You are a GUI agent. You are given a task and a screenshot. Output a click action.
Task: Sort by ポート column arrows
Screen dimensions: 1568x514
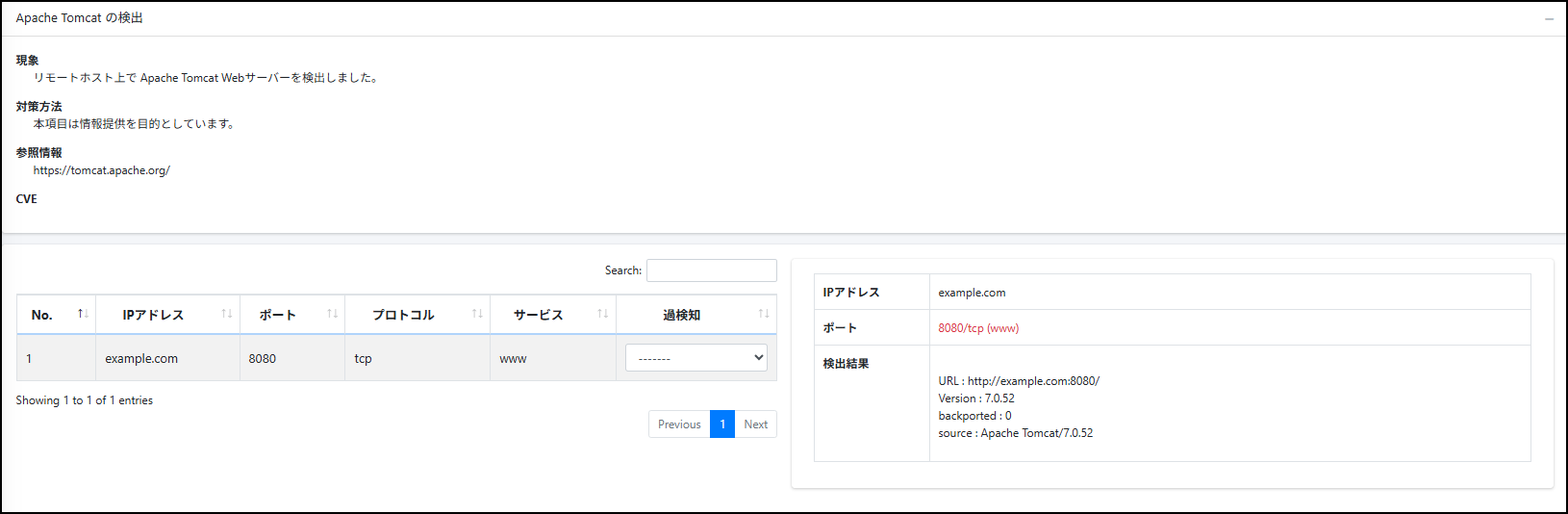[332, 314]
